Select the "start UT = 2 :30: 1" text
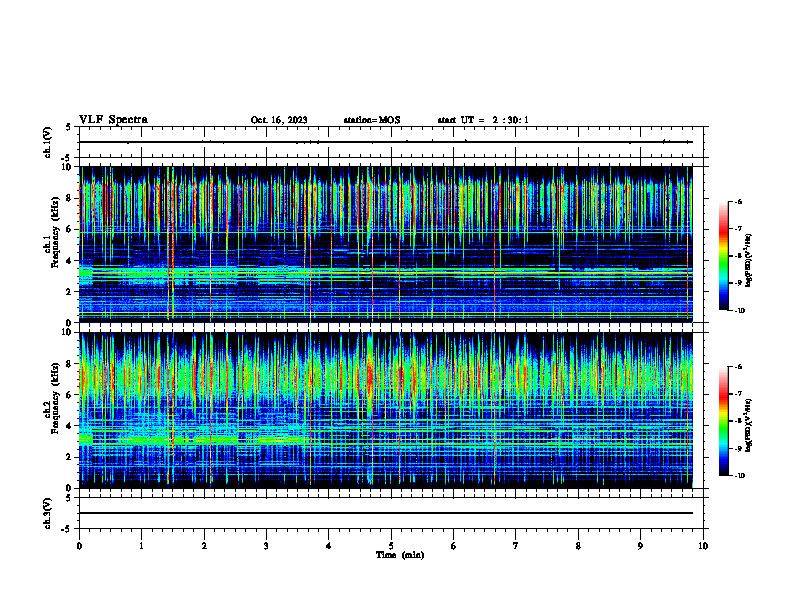792x612 pixels. (483, 120)
